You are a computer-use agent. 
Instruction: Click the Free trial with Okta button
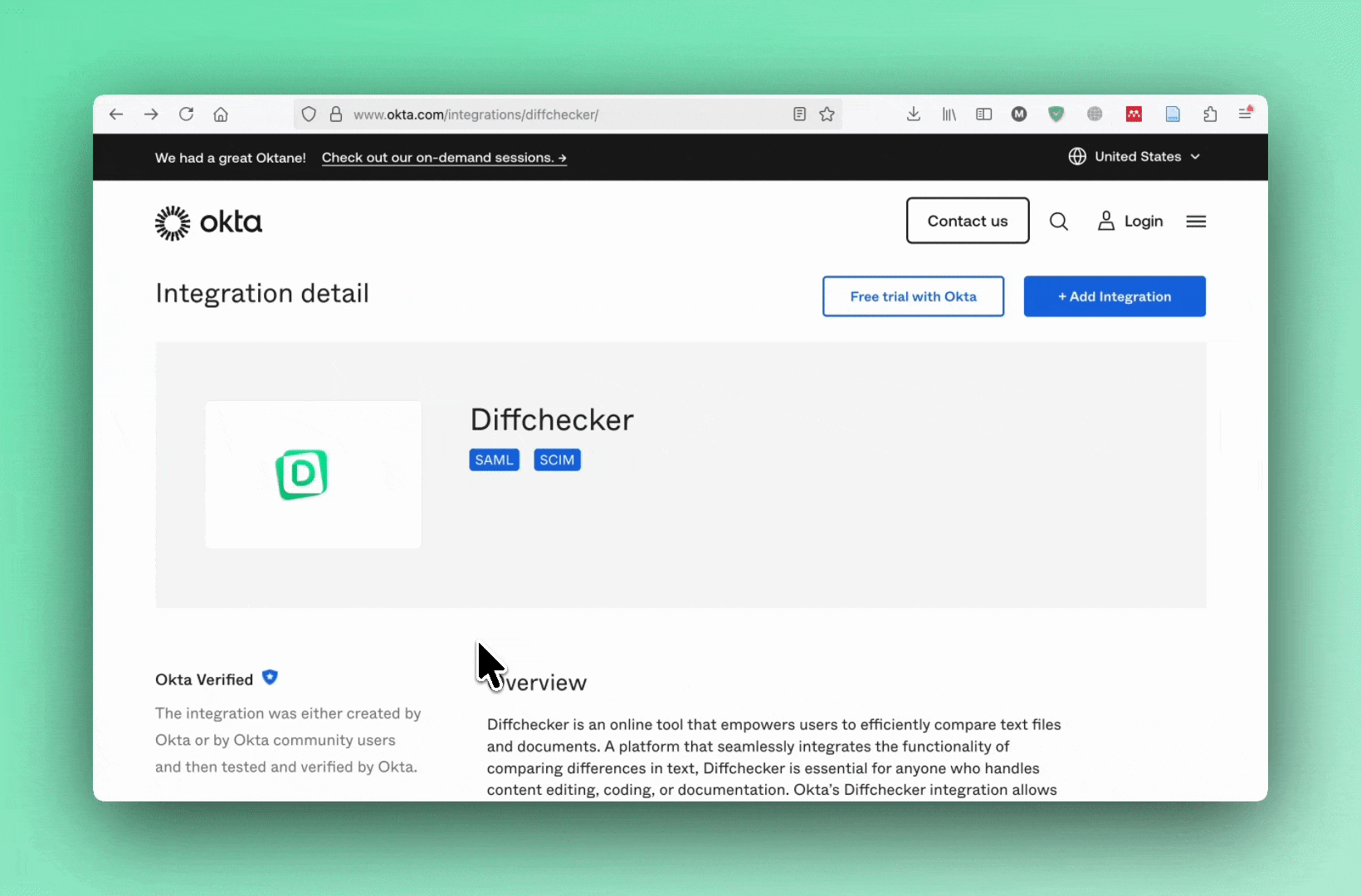[912, 296]
